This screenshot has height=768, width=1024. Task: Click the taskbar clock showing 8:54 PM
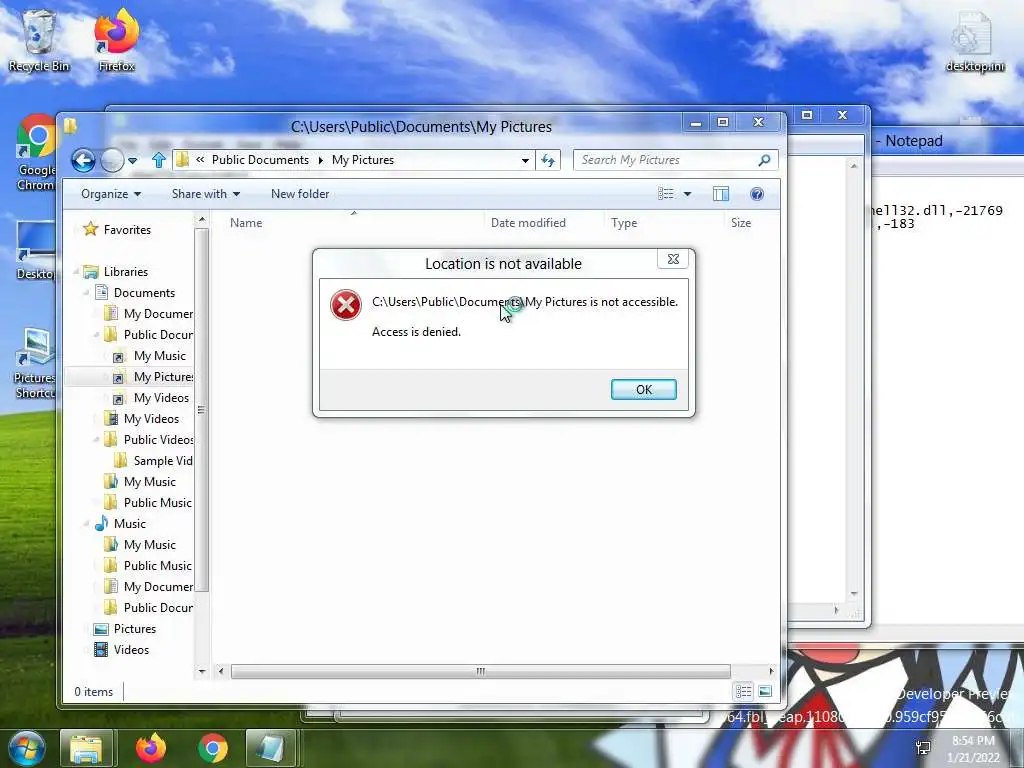973,749
